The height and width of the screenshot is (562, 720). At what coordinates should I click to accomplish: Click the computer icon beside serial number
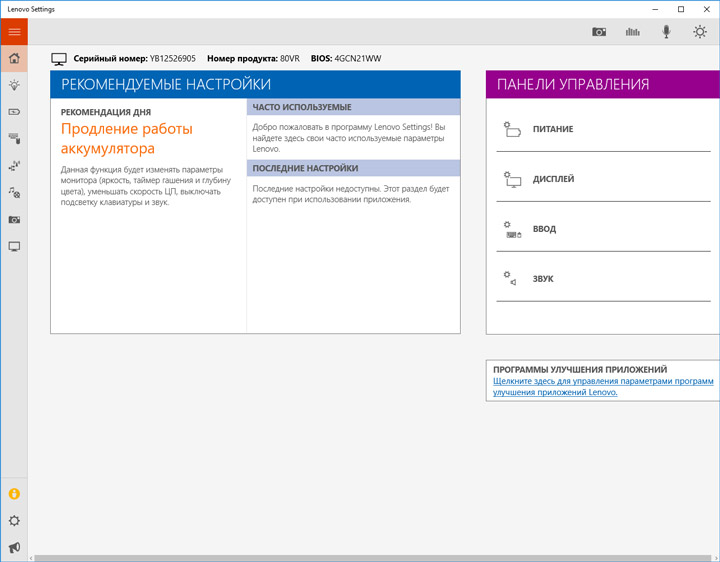pos(59,59)
